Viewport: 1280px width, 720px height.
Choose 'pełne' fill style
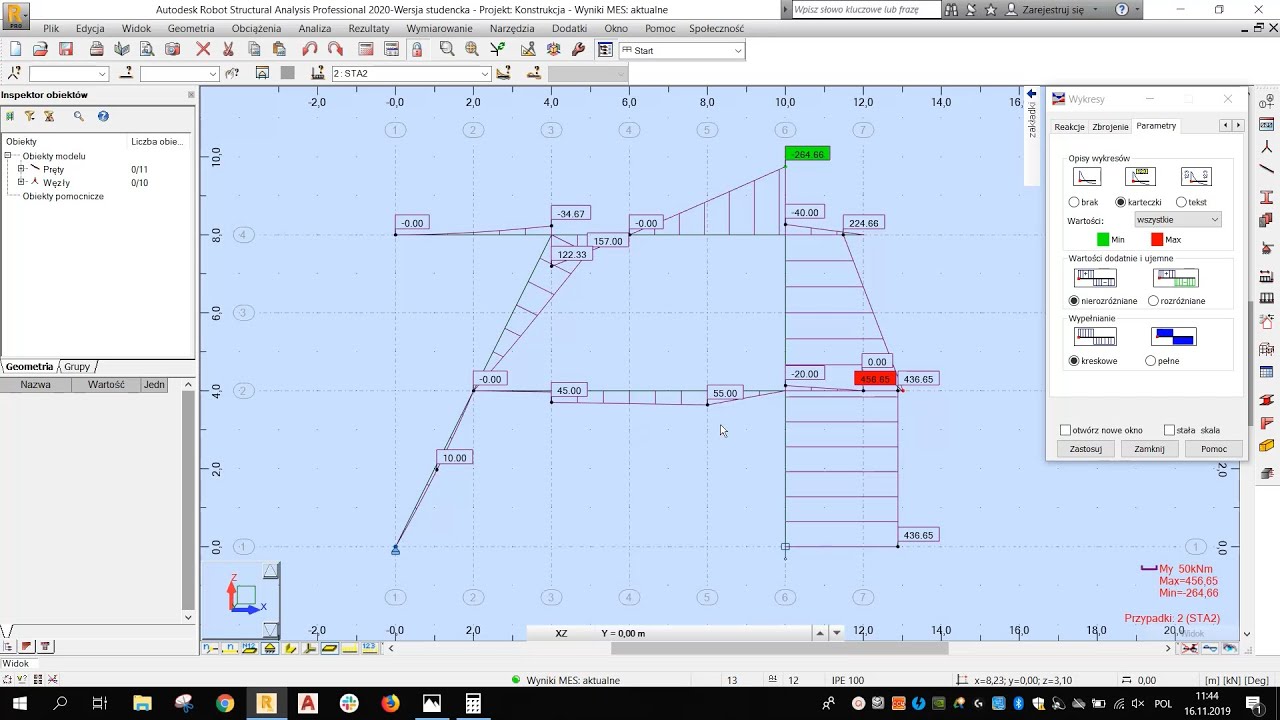(x=1162, y=361)
